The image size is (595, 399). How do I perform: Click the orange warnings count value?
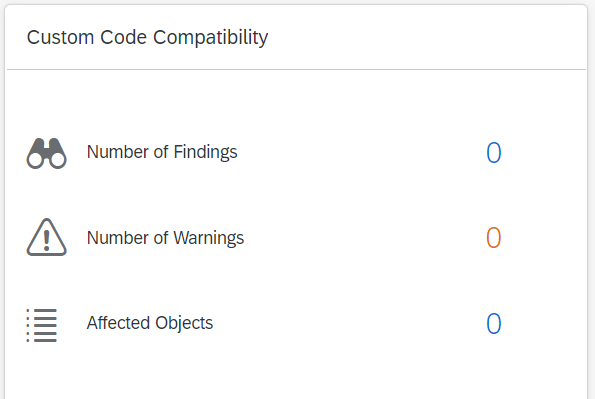(494, 238)
